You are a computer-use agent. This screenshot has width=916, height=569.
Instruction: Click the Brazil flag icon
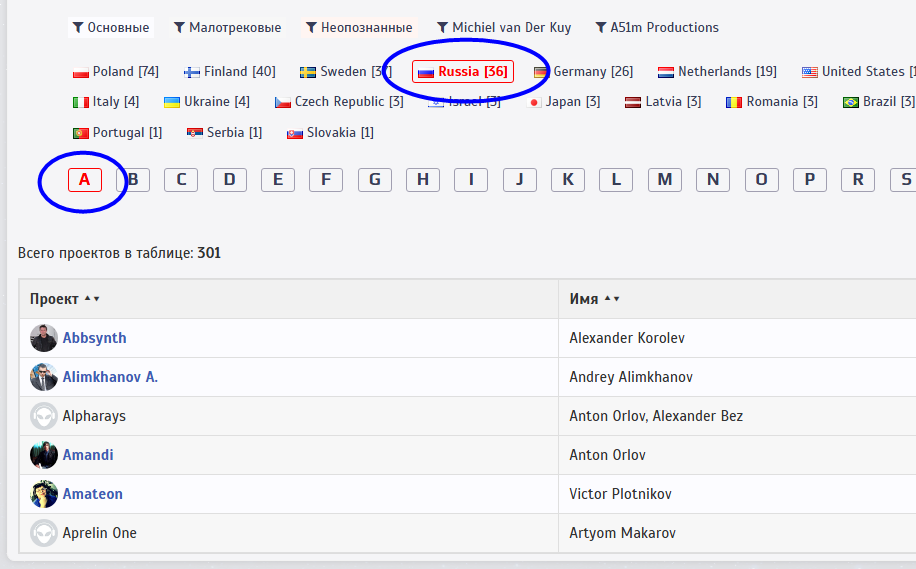(851, 103)
